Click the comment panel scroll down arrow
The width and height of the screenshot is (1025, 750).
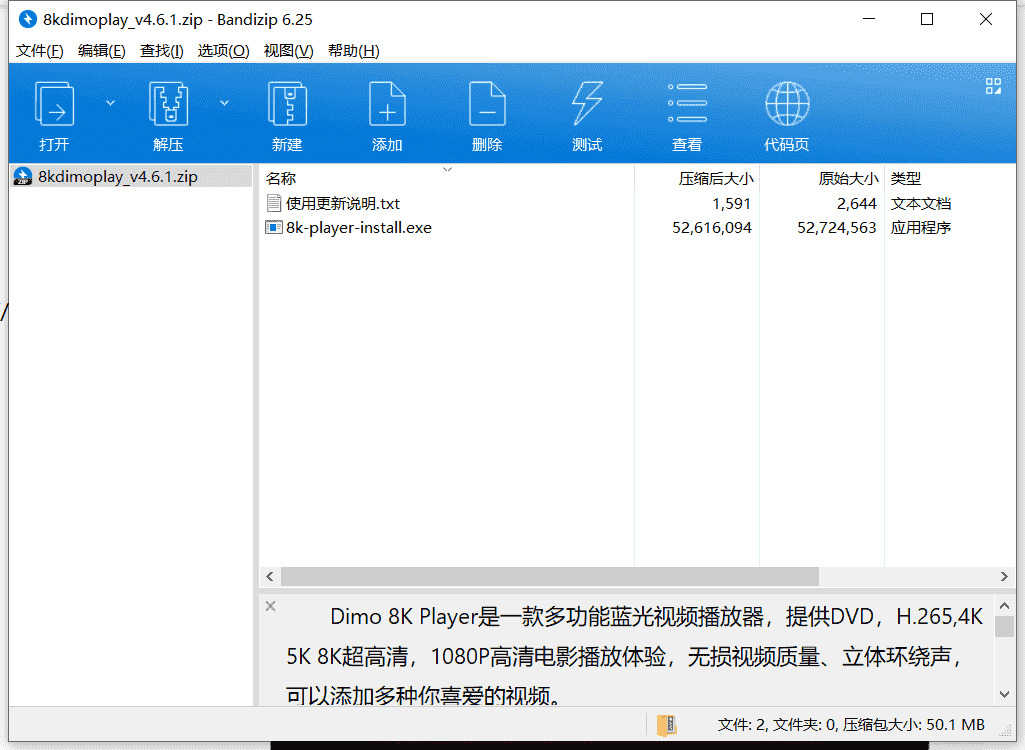1005,694
